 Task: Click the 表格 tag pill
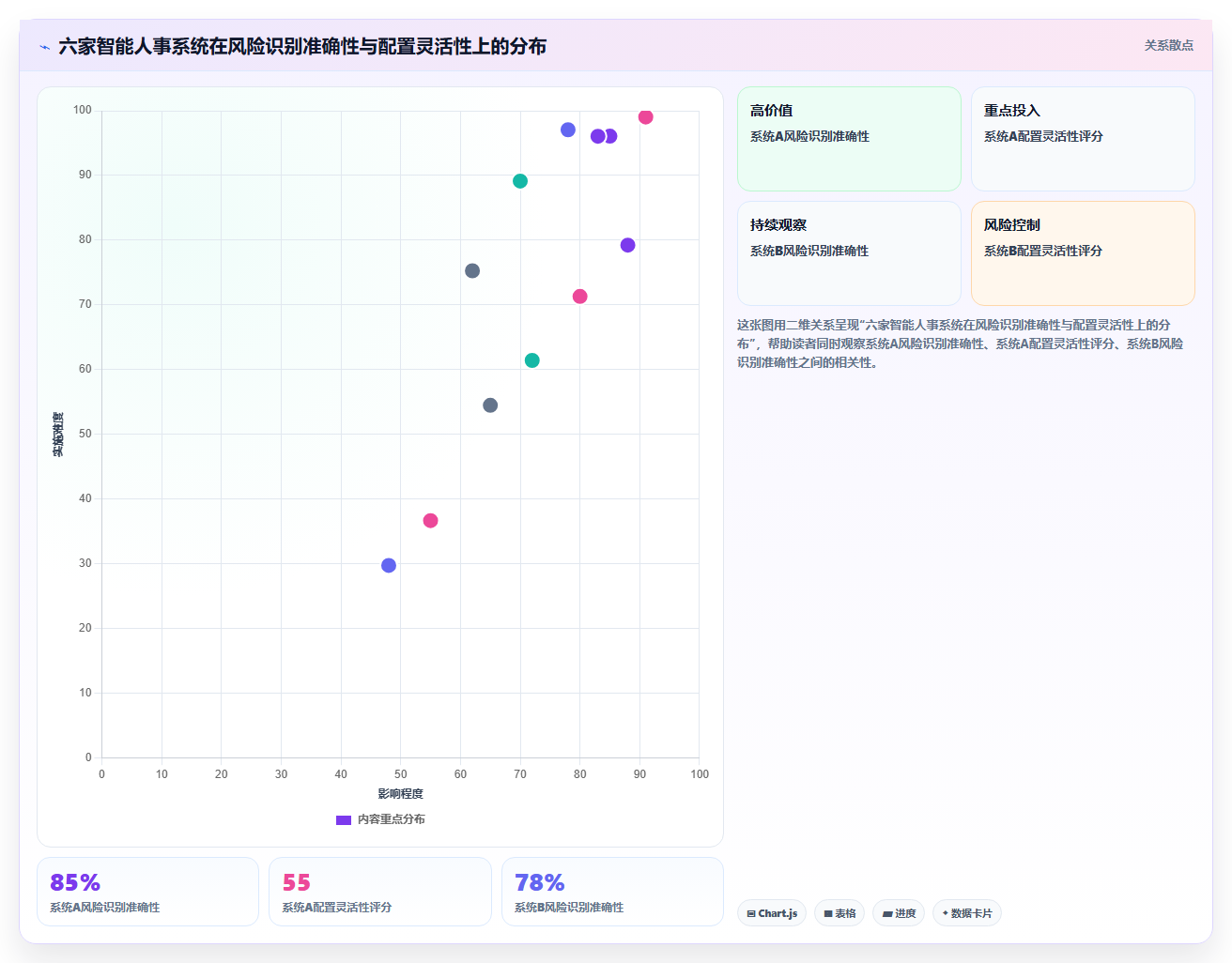[x=839, y=913]
